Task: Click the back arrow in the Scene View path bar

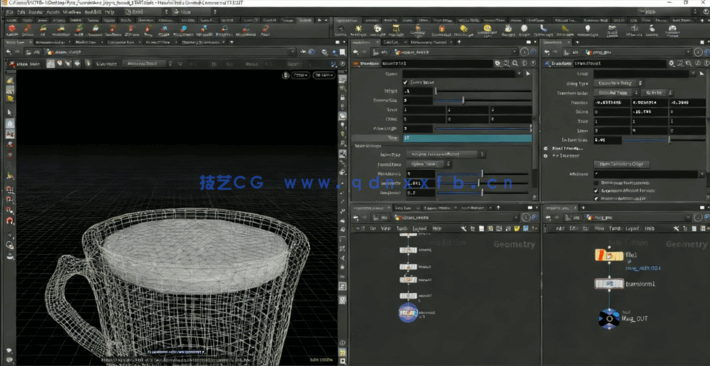Action: tap(8, 52)
